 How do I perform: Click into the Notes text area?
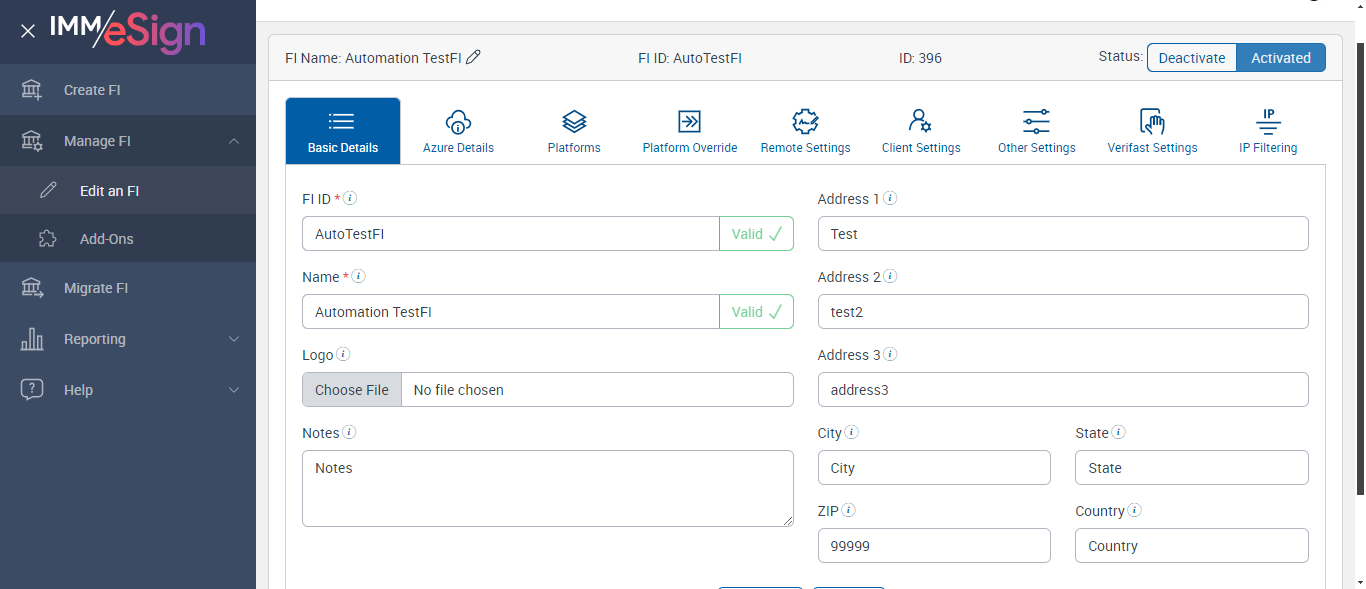coord(547,488)
